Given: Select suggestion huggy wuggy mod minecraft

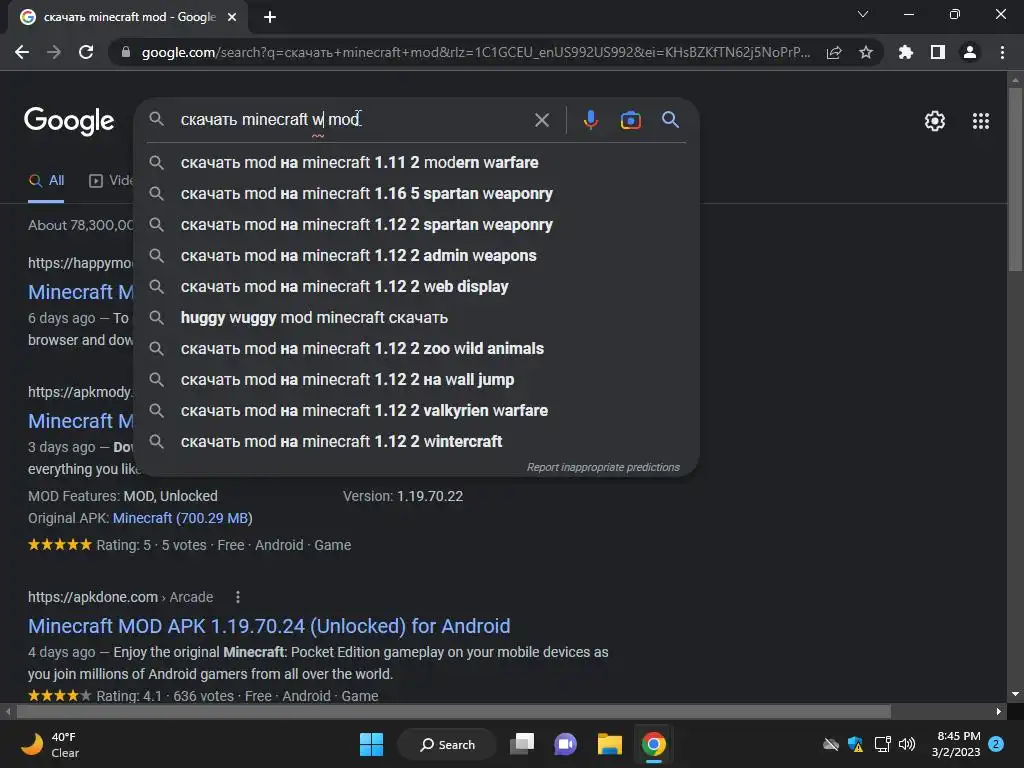Looking at the screenshot, I should click(416, 317).
